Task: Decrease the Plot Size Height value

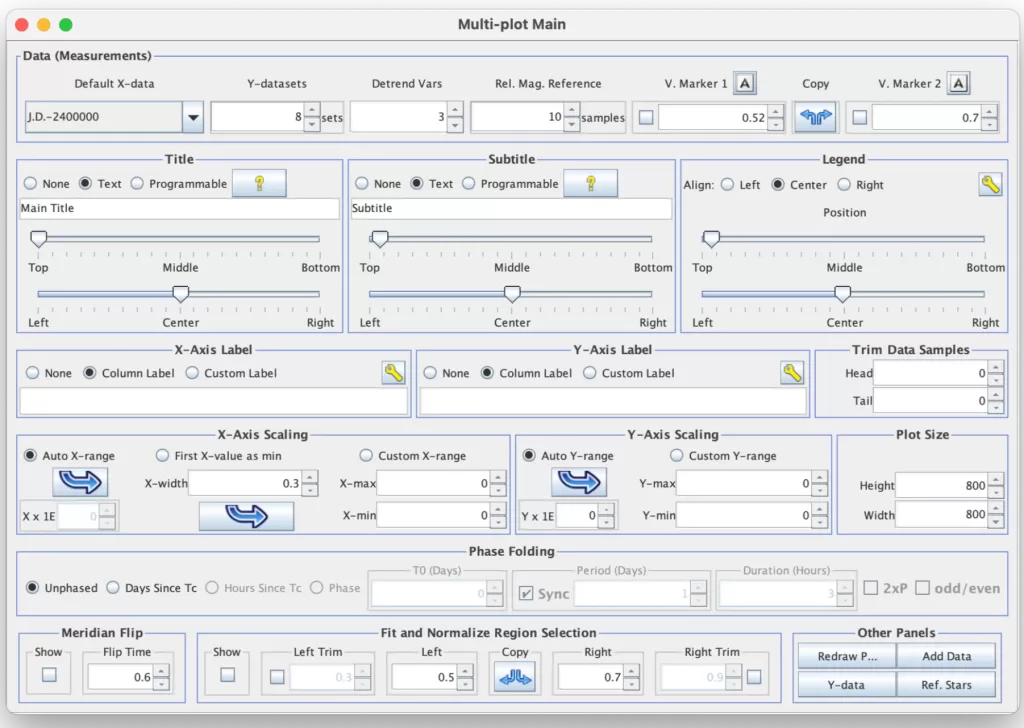Action: [995, 491]
